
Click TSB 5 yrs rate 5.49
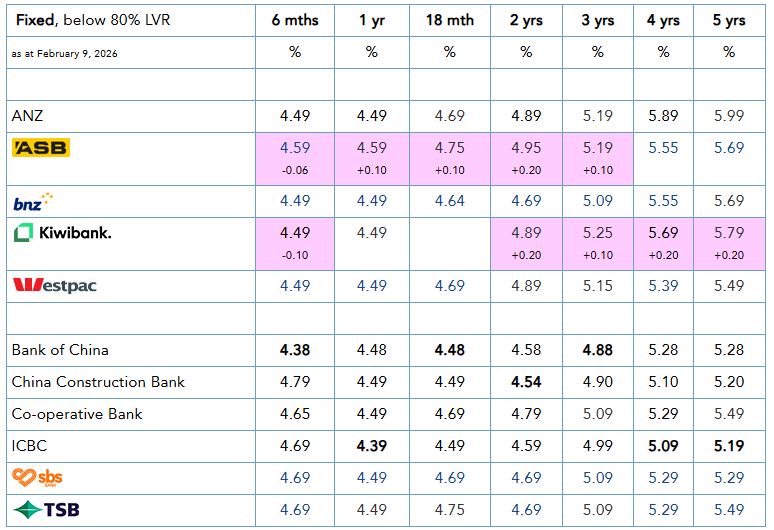tap(729, 510)
